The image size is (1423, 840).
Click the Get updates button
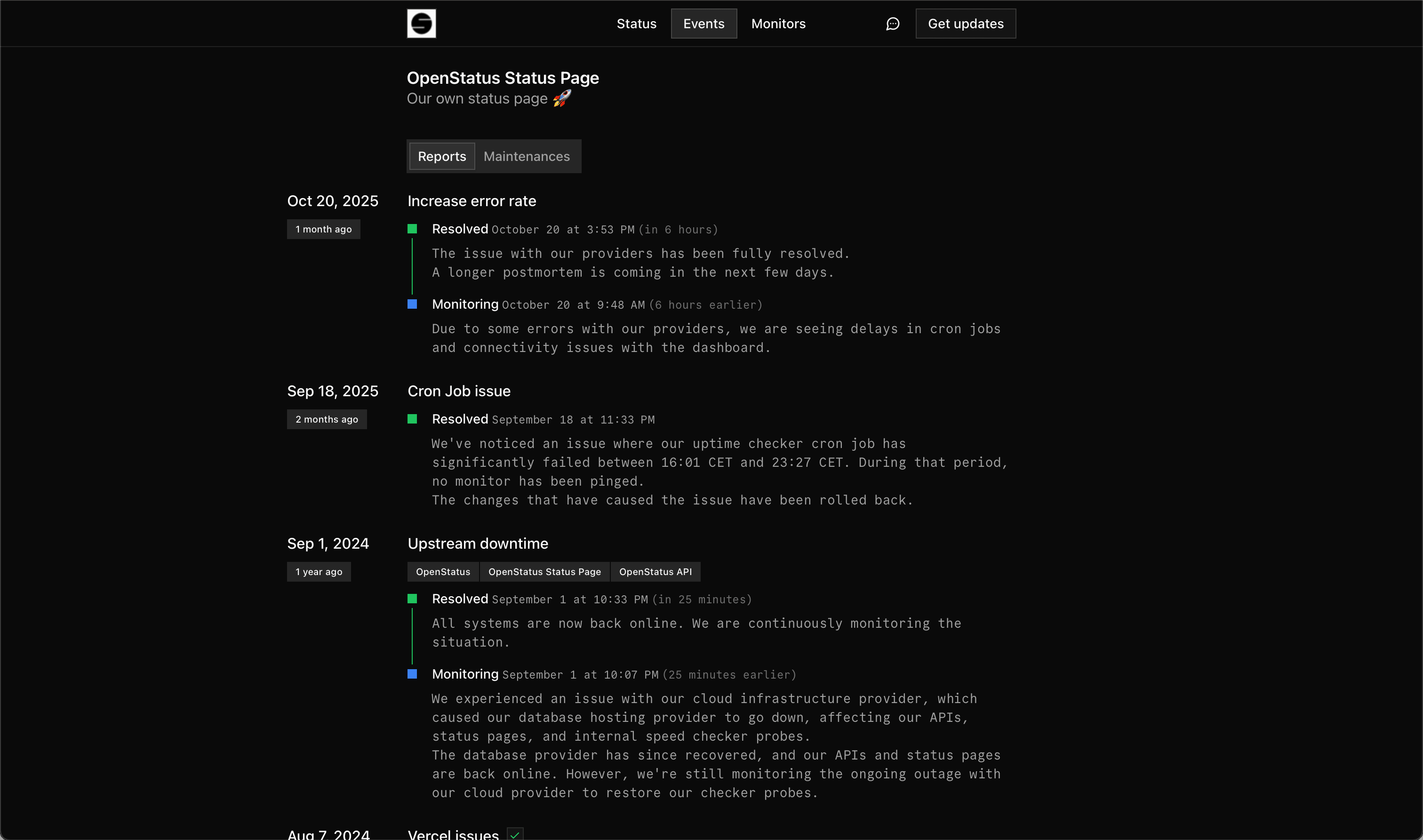965,23
